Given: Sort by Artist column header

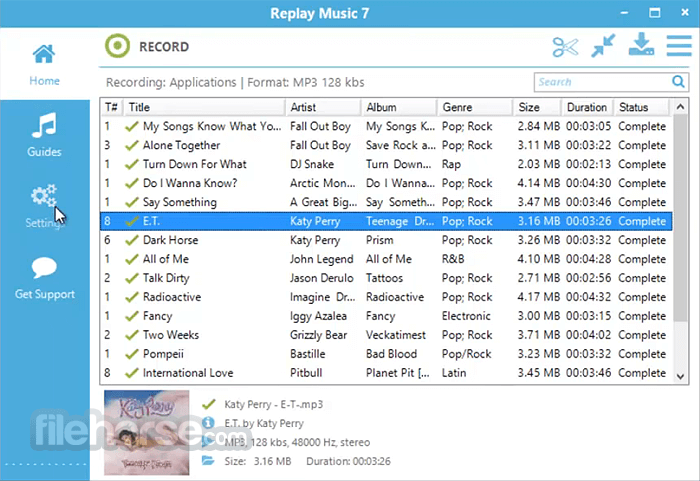Looking at the screenshot, I should [323, 107].
